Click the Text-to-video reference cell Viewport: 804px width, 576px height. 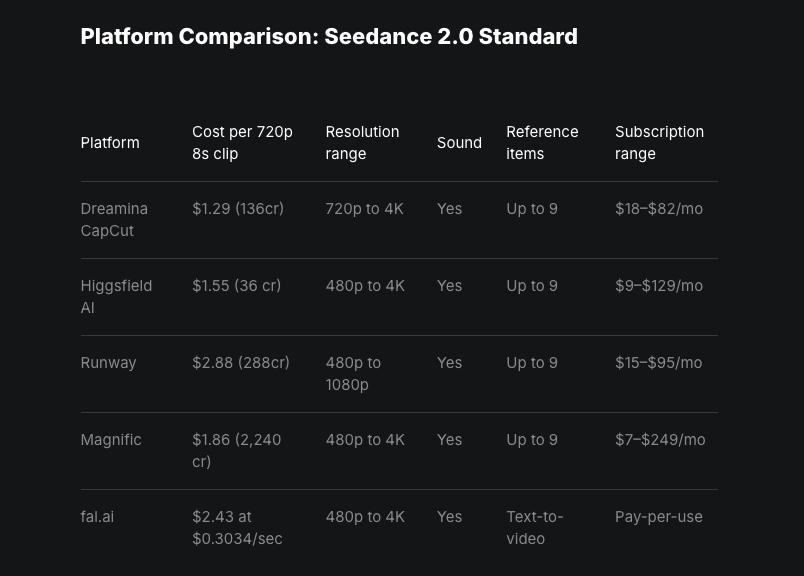tap(534, 527)
